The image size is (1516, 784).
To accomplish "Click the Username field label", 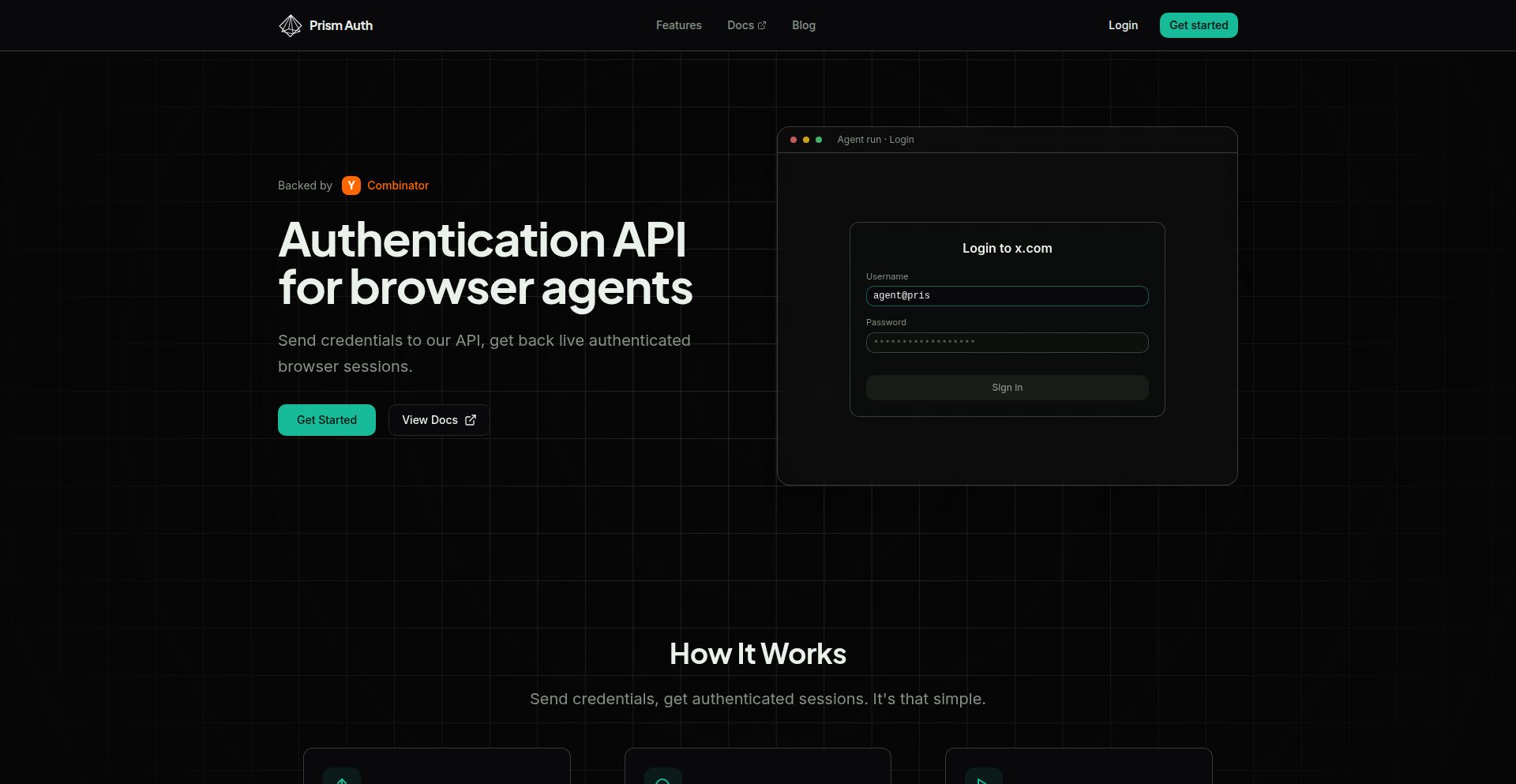I will 887,276.
